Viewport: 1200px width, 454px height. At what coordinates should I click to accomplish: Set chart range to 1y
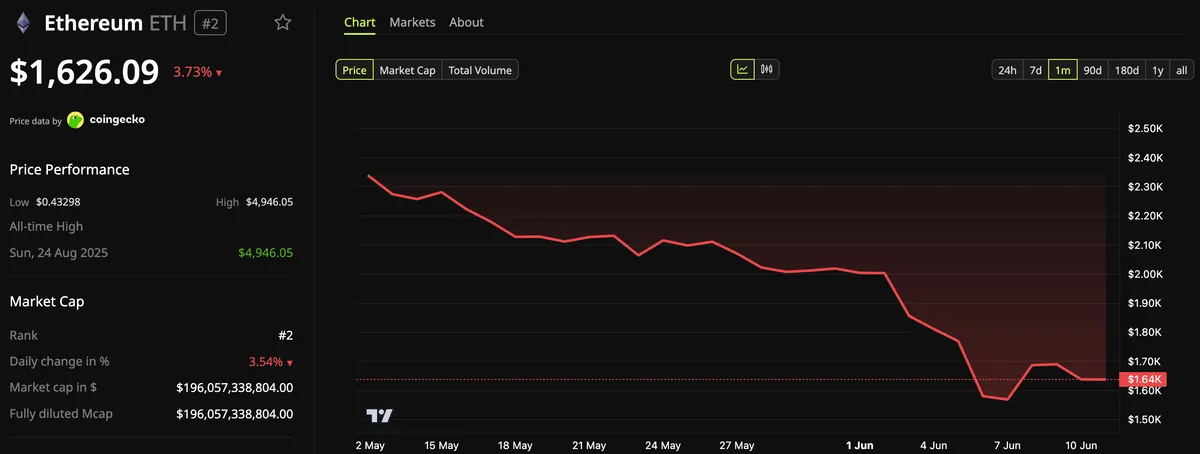(1158, 70)
